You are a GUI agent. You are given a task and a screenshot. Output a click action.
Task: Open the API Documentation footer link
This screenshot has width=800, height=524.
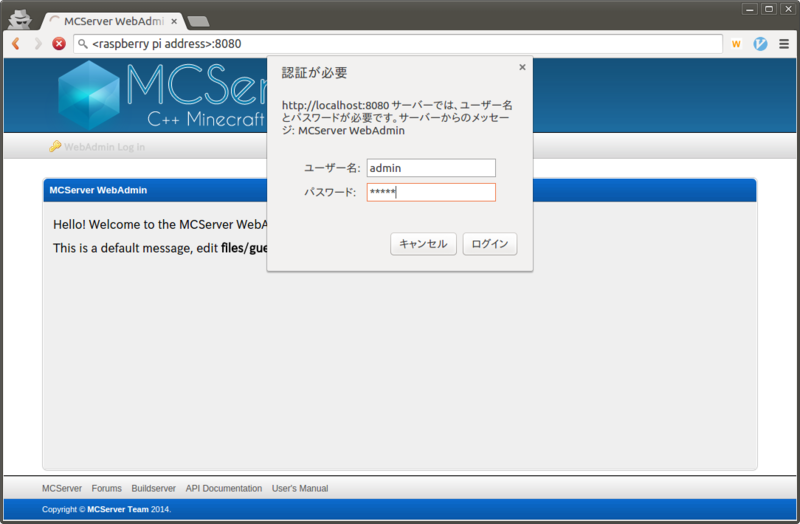click(x=223, y=488)
